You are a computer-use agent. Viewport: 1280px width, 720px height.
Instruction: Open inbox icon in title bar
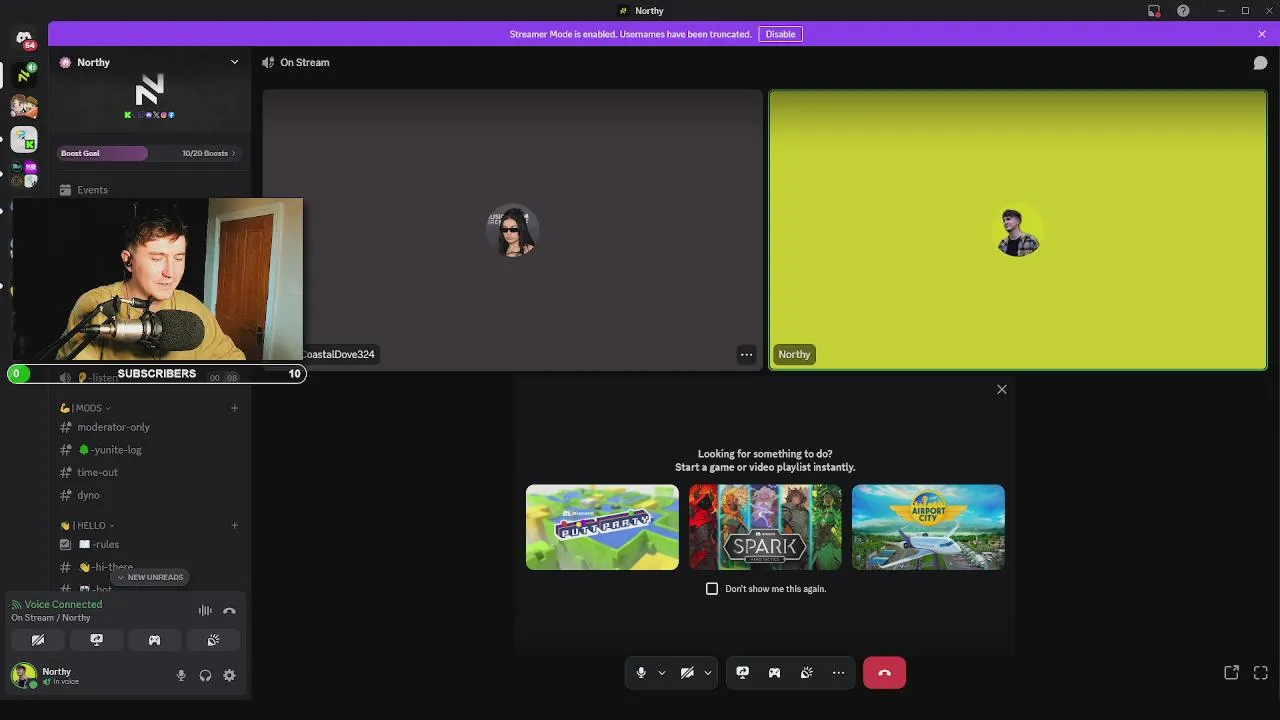1154,11
